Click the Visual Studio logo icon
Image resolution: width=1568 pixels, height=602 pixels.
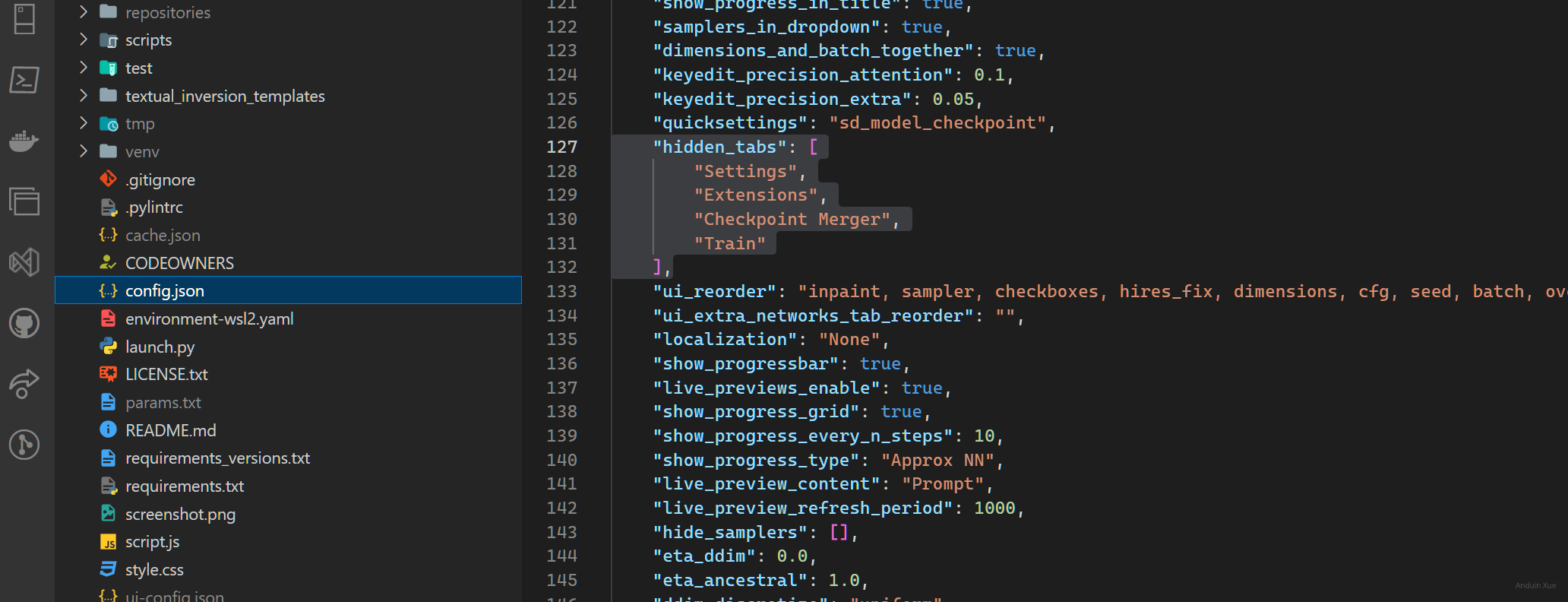click(x=24, y=262)
